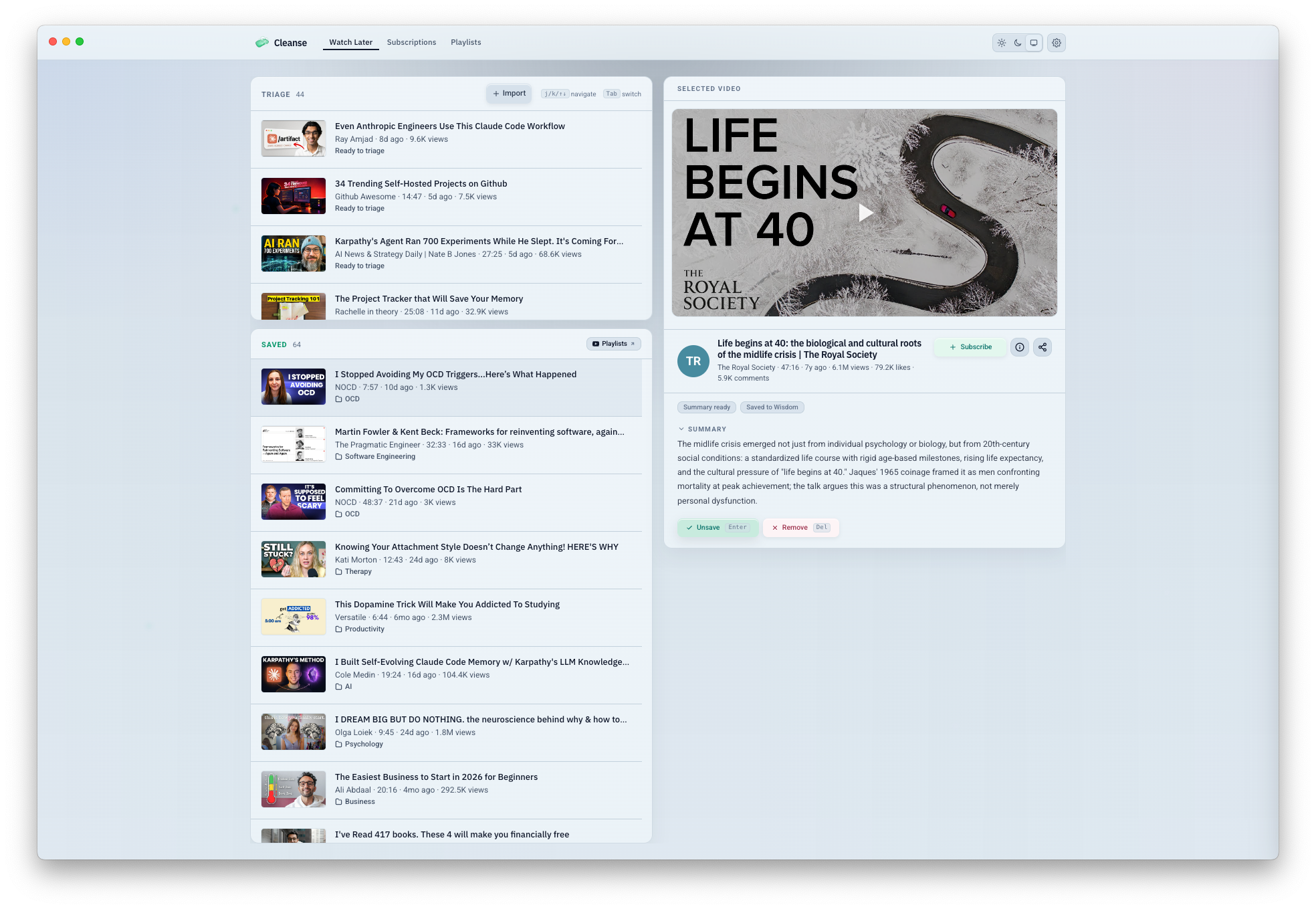1316x909 pixels.
Task: Click the Cleanse logo icon
Action: [261, 43]
